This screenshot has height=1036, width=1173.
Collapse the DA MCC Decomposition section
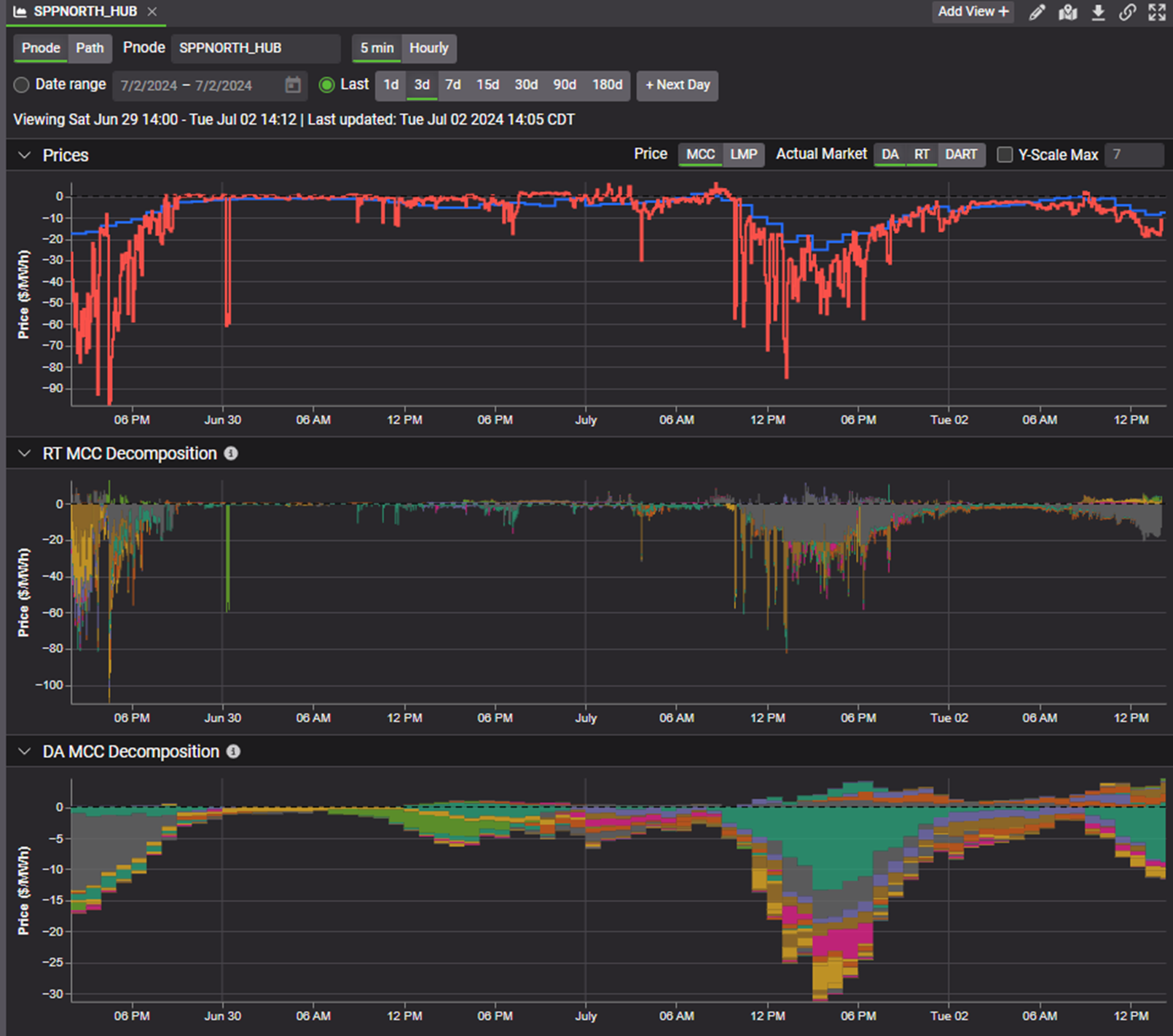pyautogui.click(x=25, y=751)
